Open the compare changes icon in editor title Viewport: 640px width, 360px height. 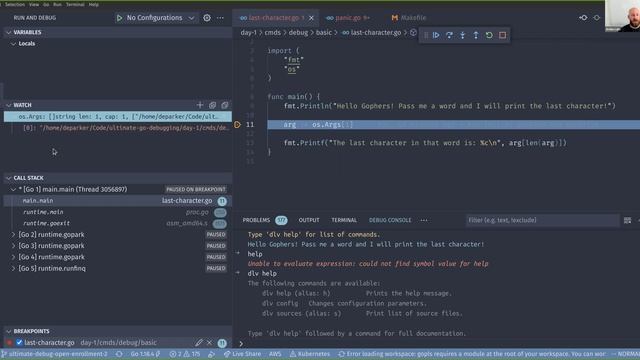click(583, 18)
